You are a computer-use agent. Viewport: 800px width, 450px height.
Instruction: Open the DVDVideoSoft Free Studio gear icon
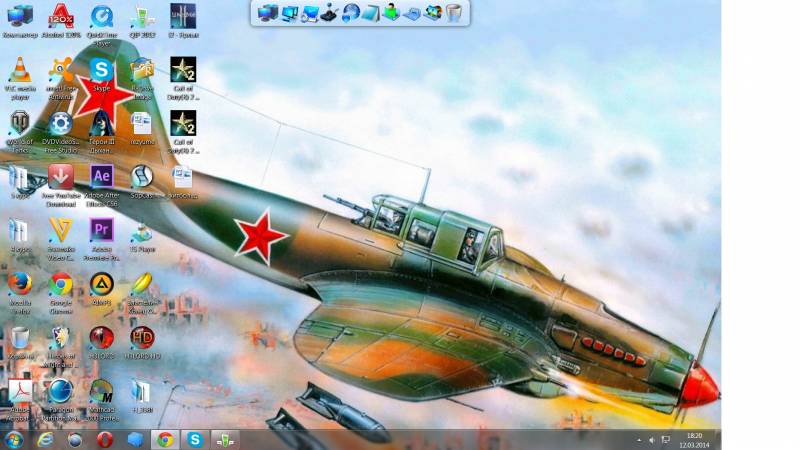[61, 123]
